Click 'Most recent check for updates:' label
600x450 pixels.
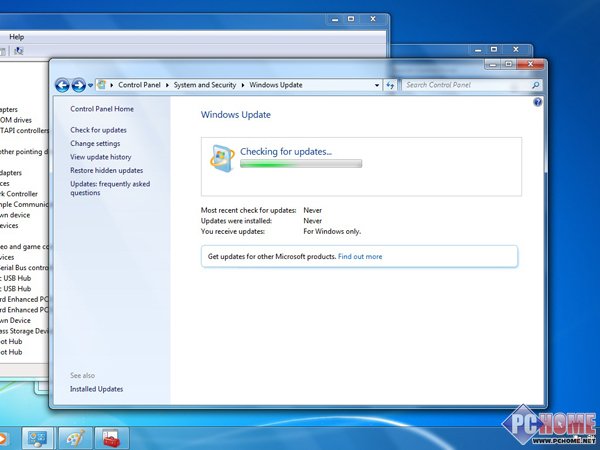coord(249,210)
